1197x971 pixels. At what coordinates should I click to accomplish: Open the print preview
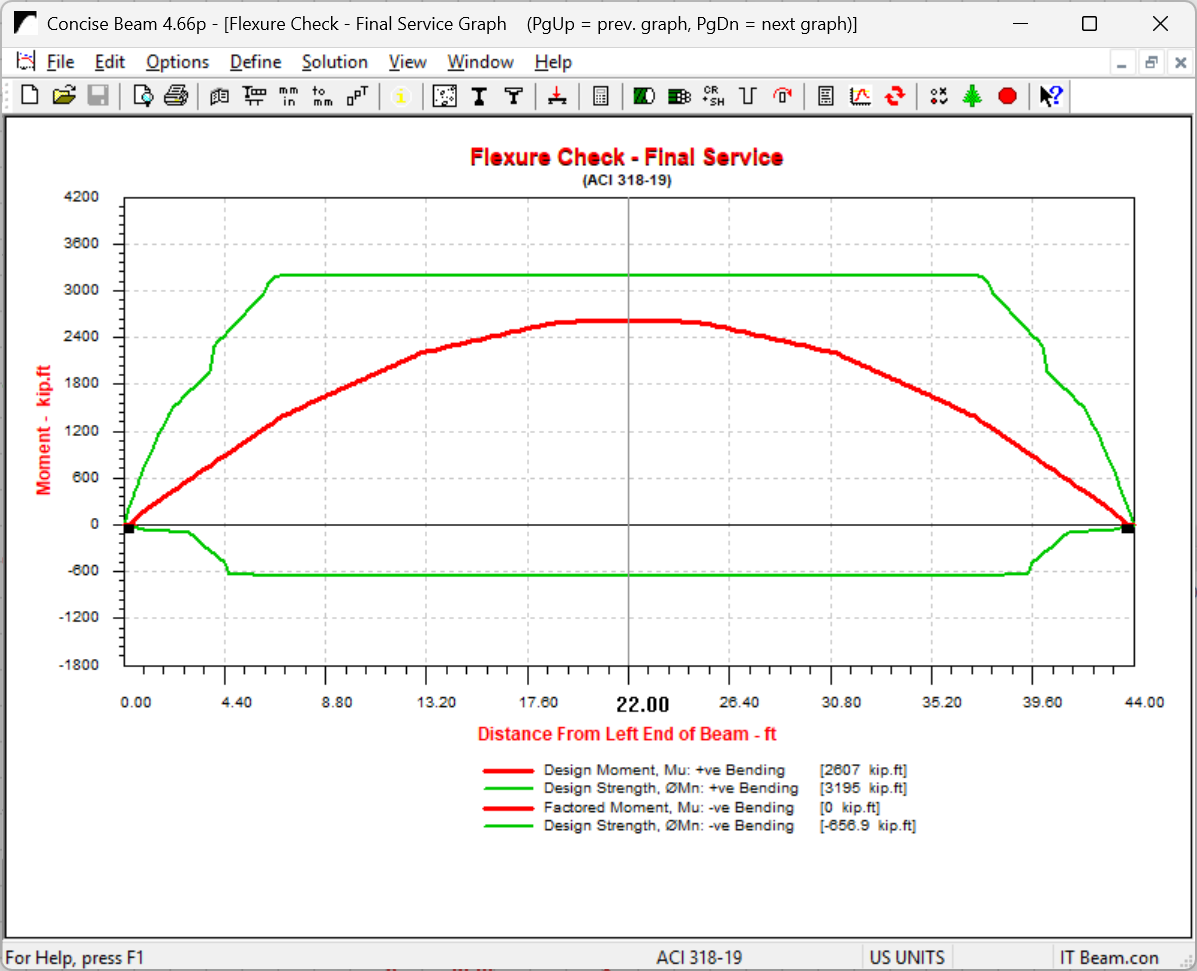coord(143,96)
